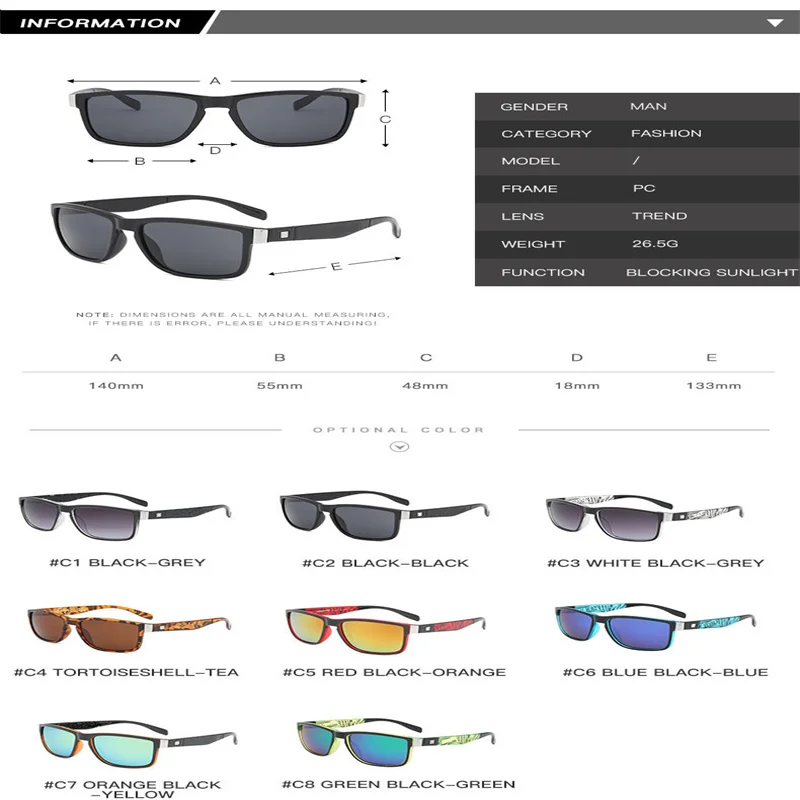This screenshot has width=800, height=800.
Task: Click the '#C7 ORANGE BLACK-YELLOW' label
Action: click(x=133, y=789)
